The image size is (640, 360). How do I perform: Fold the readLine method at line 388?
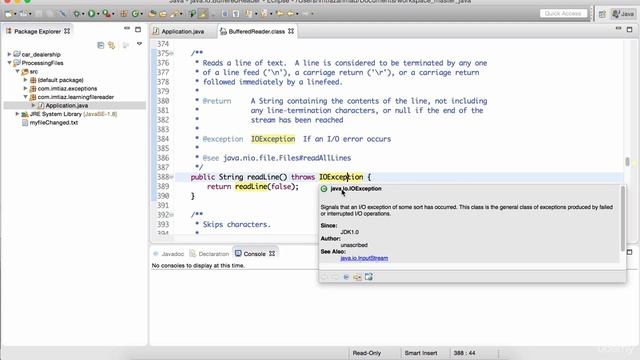point(172,177)
